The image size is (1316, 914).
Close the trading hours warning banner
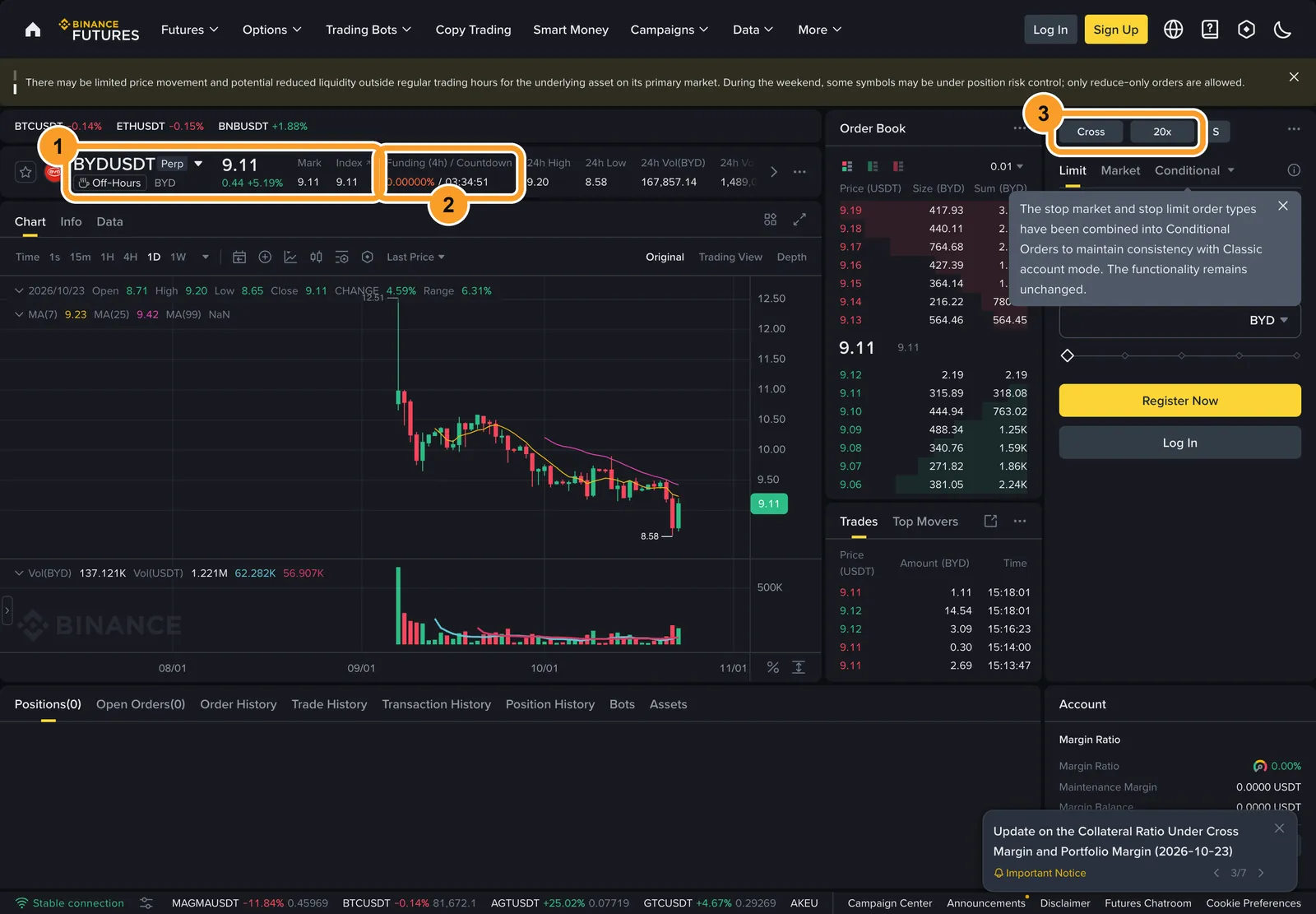1294,77
